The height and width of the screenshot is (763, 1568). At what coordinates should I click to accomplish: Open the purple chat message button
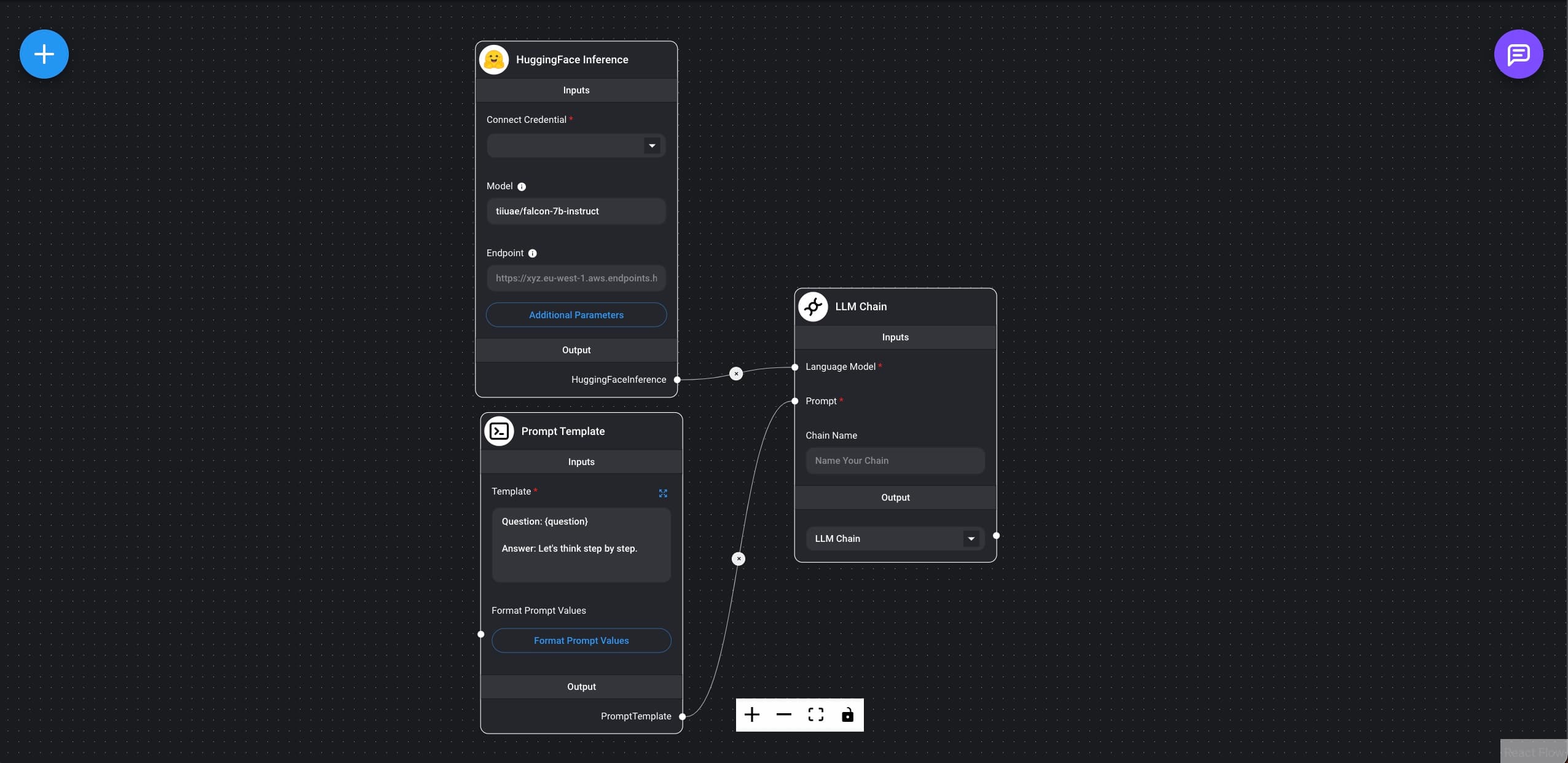(1518, 54)
